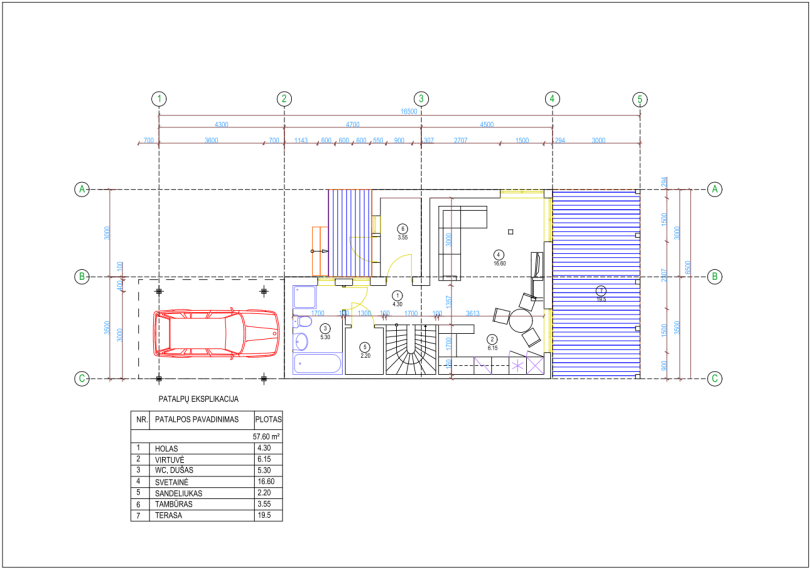Select the TERASA row in the table
Image resolution: width=810 pixels, height=570 pixels.
207,515
